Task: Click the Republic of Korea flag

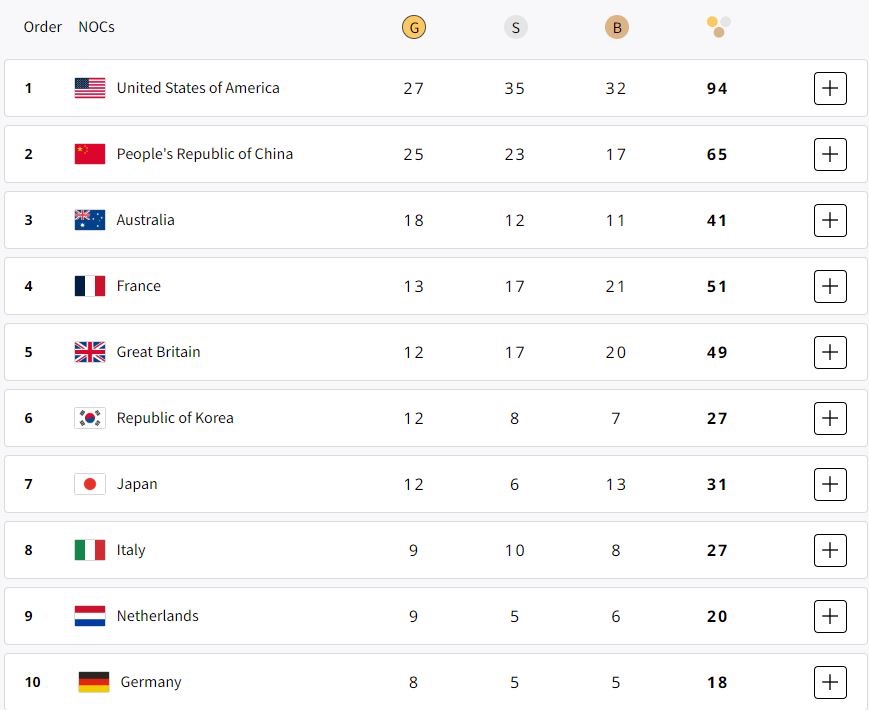Action: click(90, 418)
